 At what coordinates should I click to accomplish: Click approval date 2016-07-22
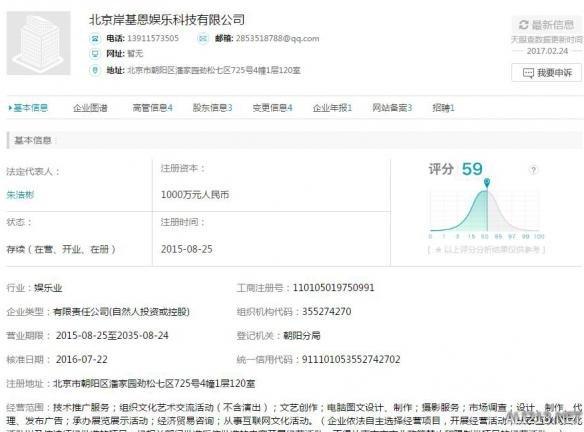tap(82, 359)
